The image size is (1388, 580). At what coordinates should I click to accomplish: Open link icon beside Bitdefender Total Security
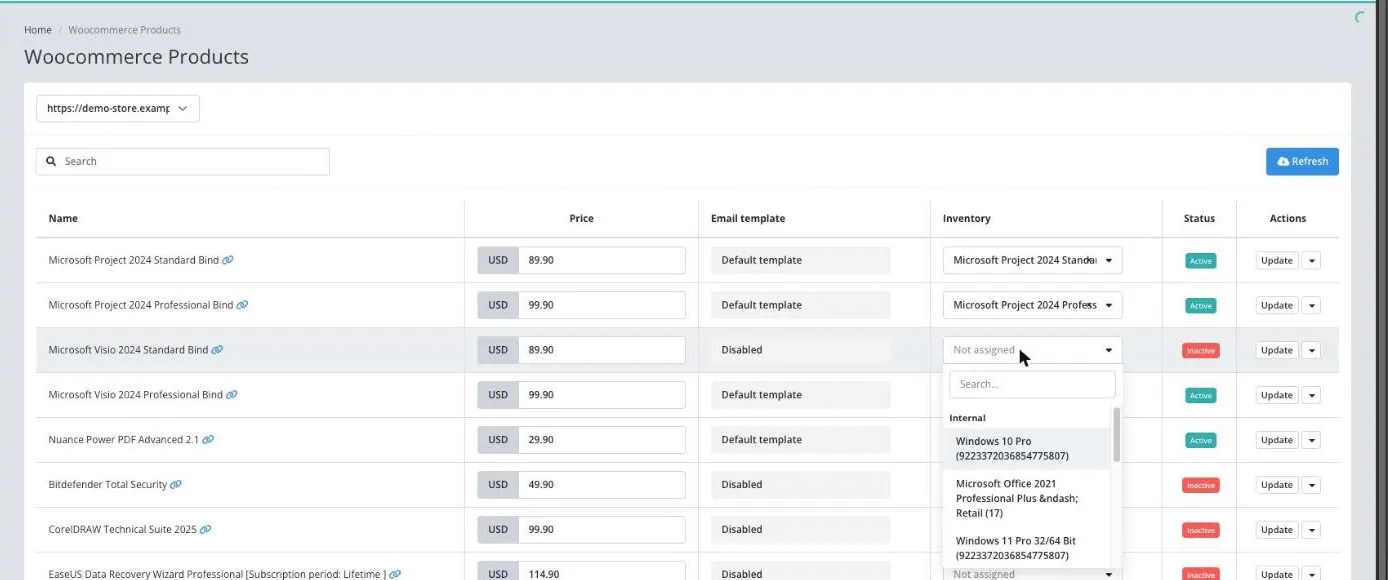(176, 485)
